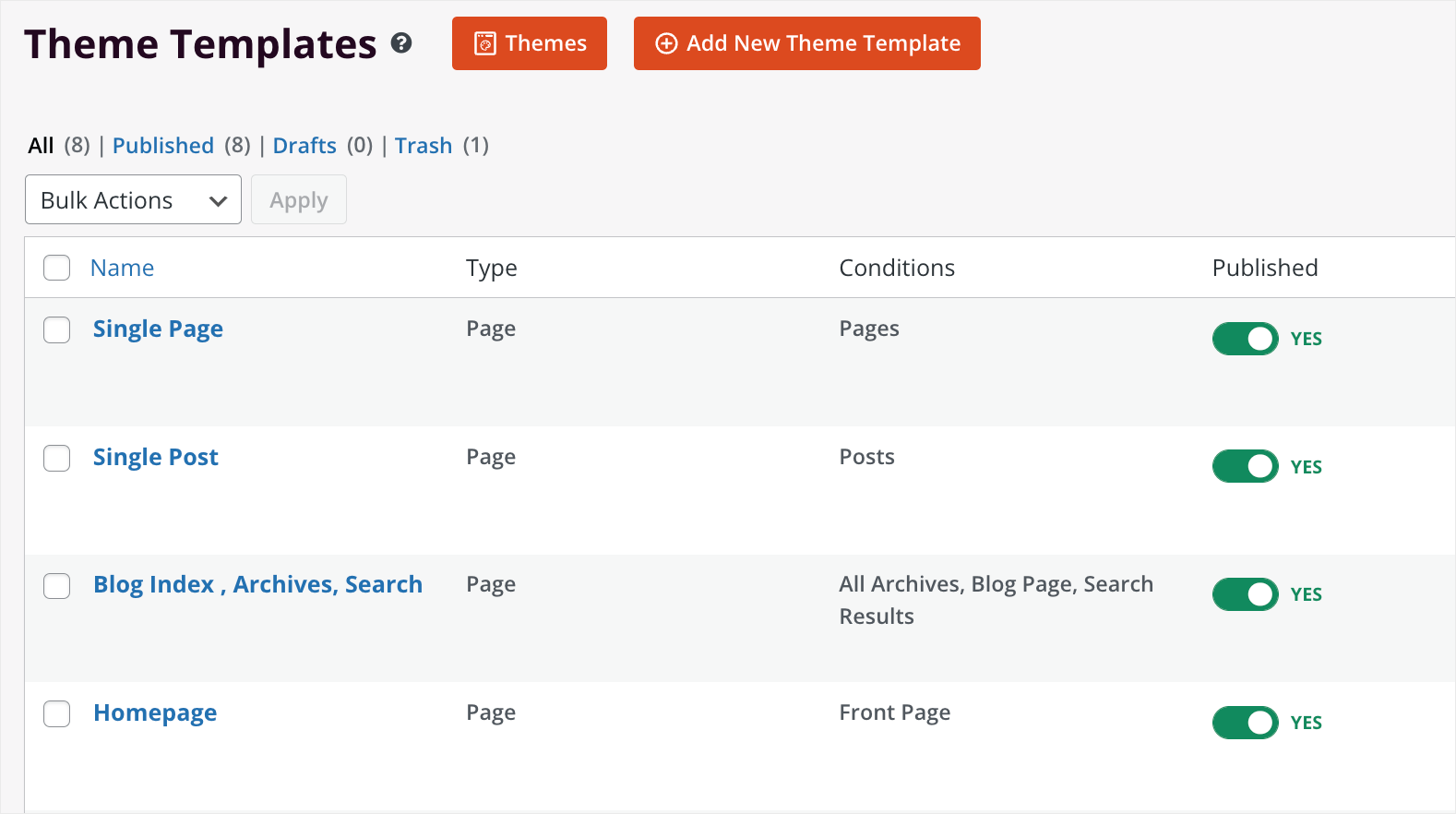The height and width of the screenshot is (814, 1456).
Task: Click the Apply button
Action: click(299, 199)
